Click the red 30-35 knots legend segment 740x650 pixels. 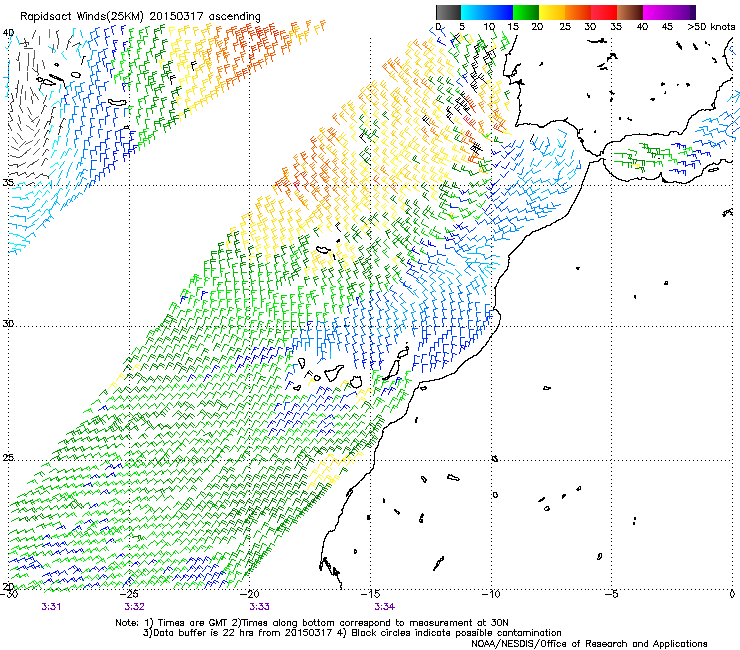[604, 12]
